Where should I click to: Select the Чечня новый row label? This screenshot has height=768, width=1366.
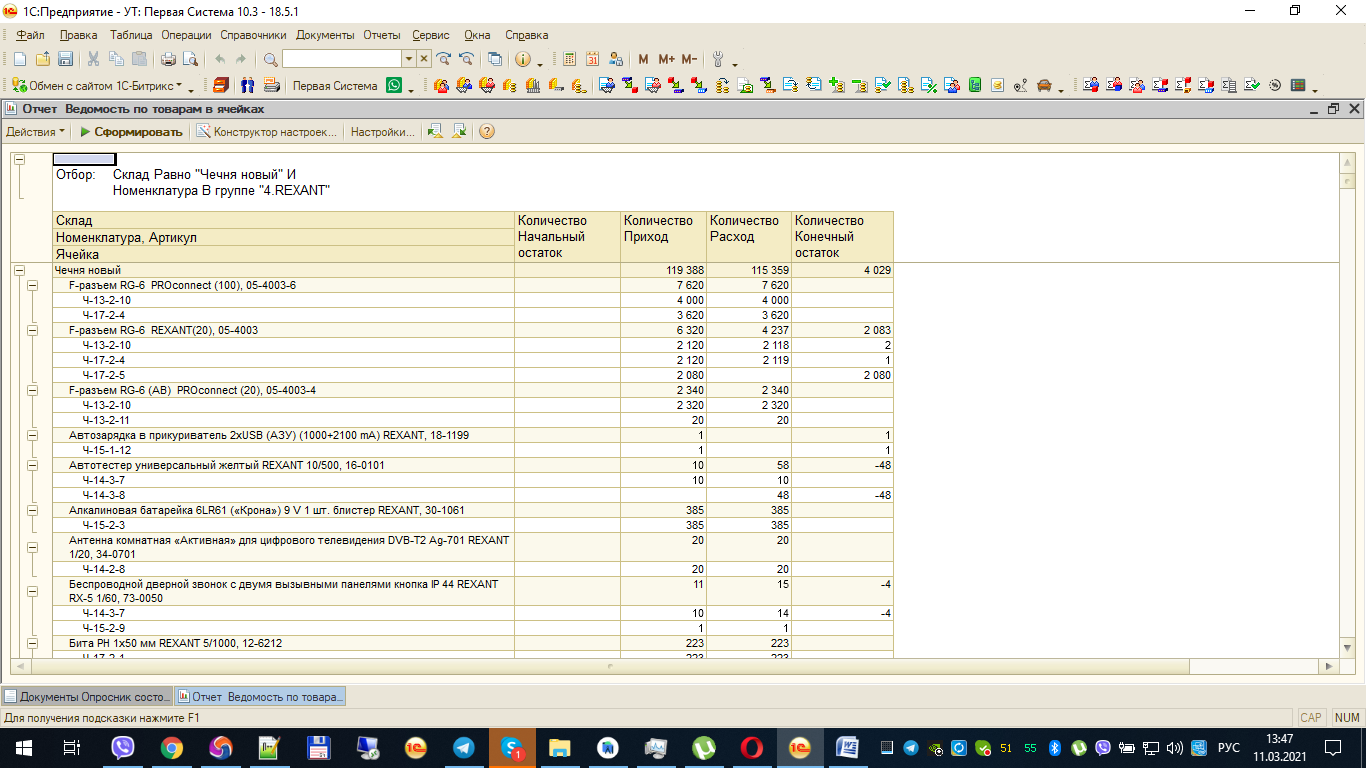coord(88,270)
